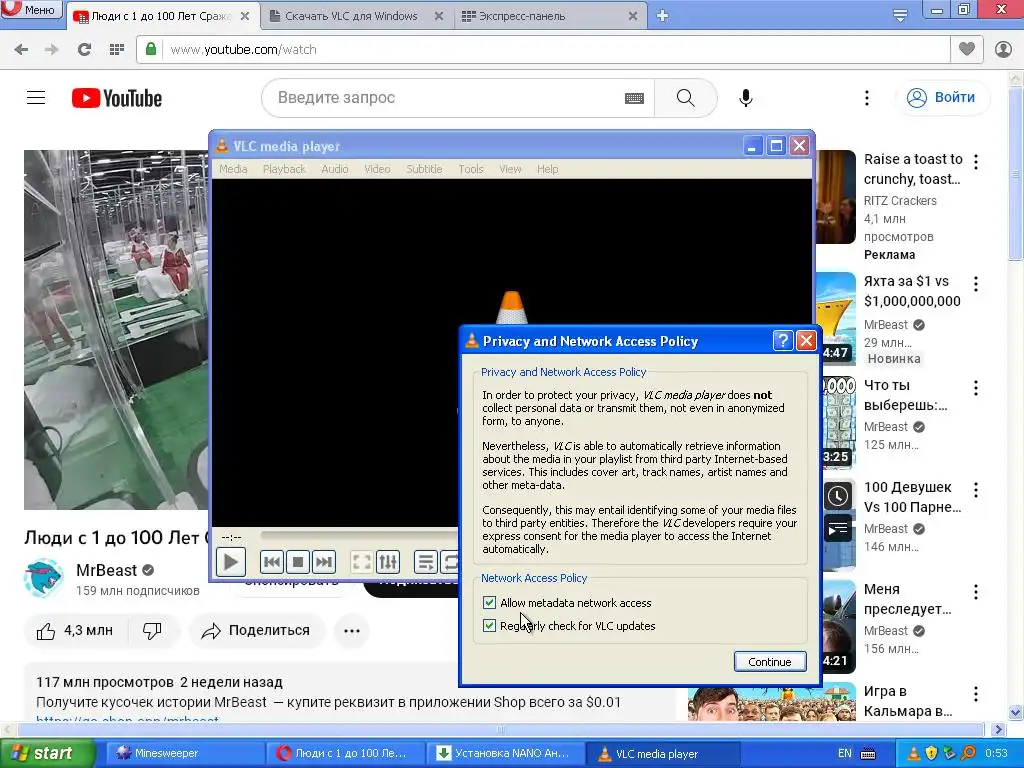Open Opera tab list menu icon
The width and height of the screenshot is (1024, 768).
(900, 16)
